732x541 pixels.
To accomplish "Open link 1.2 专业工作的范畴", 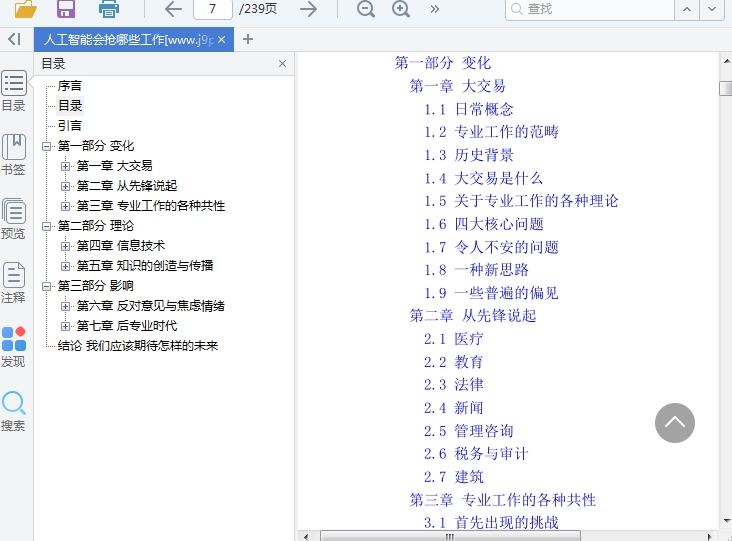I will (x=491, y=133).
